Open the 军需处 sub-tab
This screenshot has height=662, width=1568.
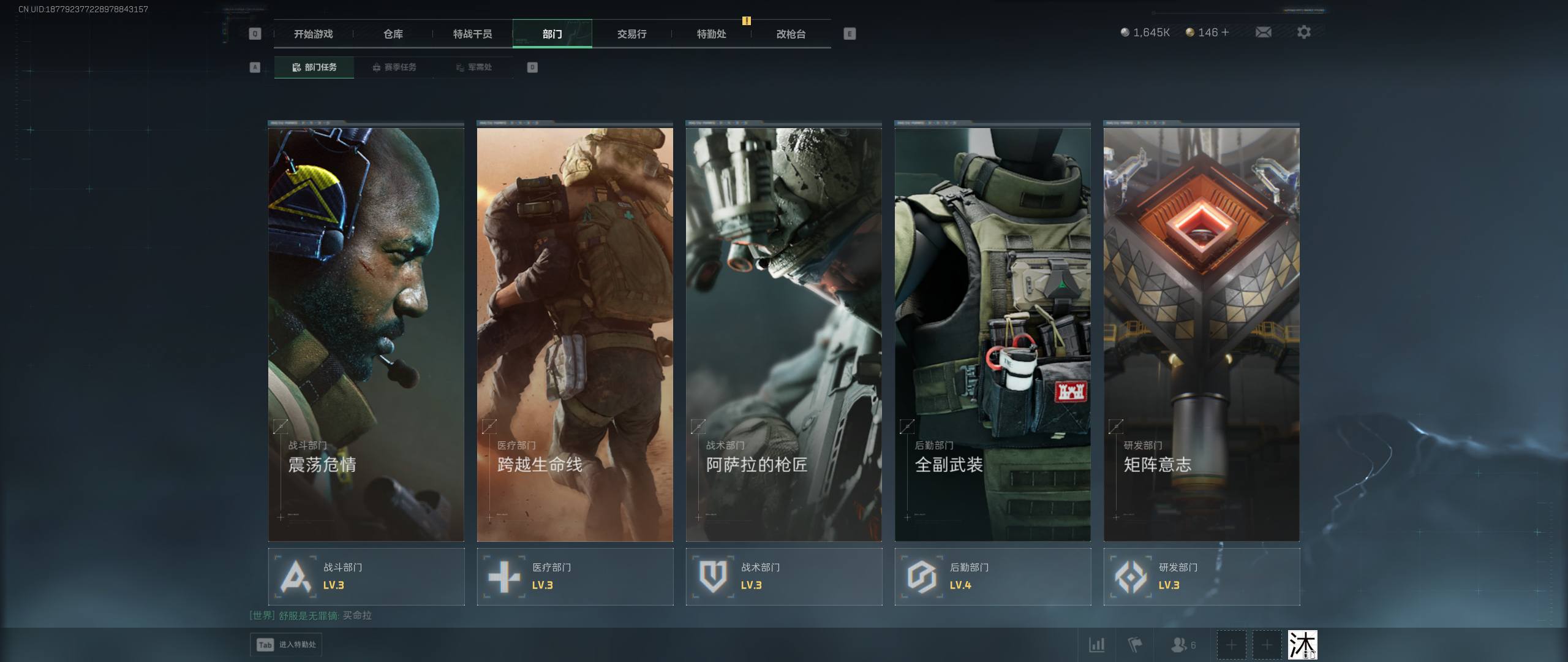click(473, 67)
